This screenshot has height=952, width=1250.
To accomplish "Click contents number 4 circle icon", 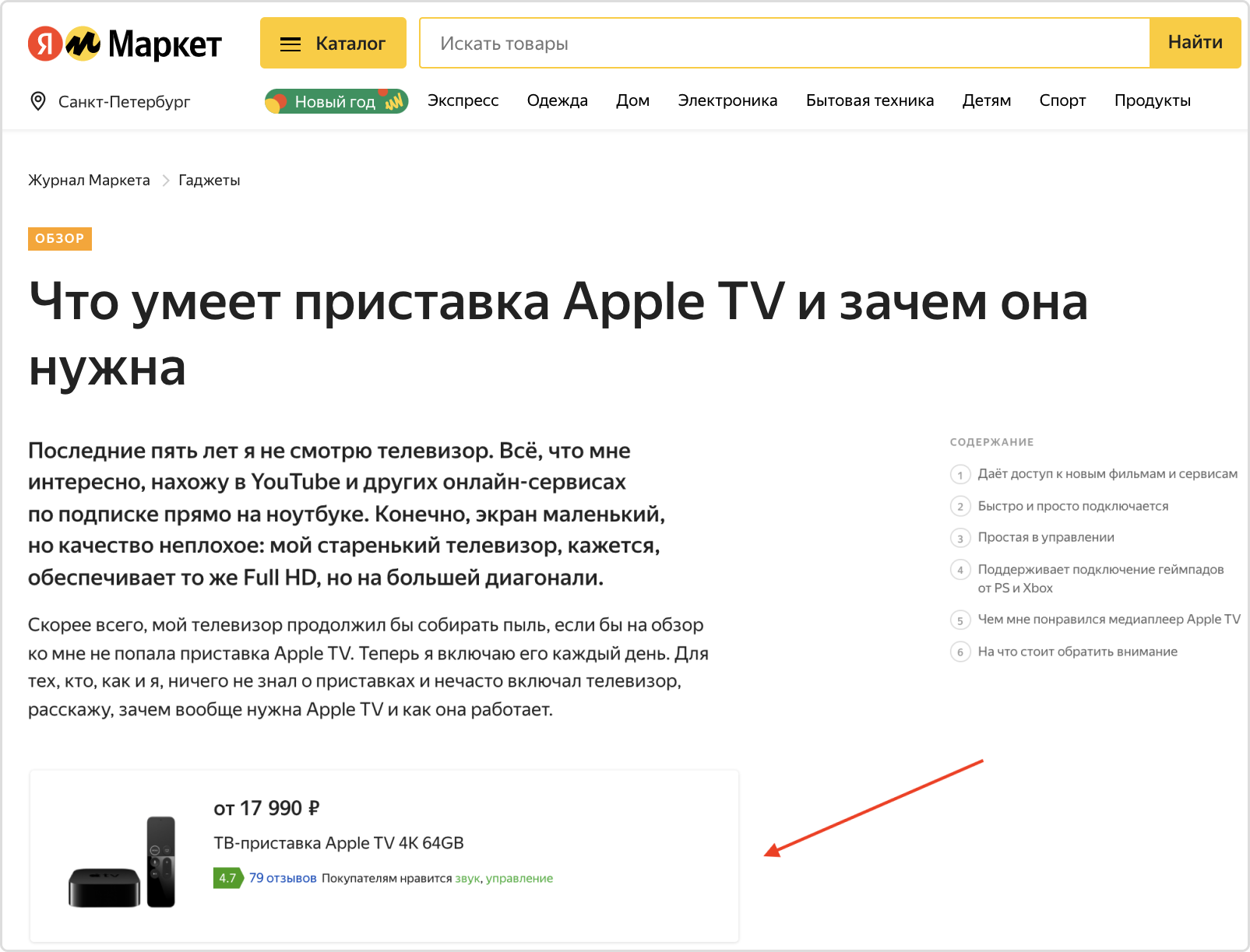I will (x=960, y=570).
